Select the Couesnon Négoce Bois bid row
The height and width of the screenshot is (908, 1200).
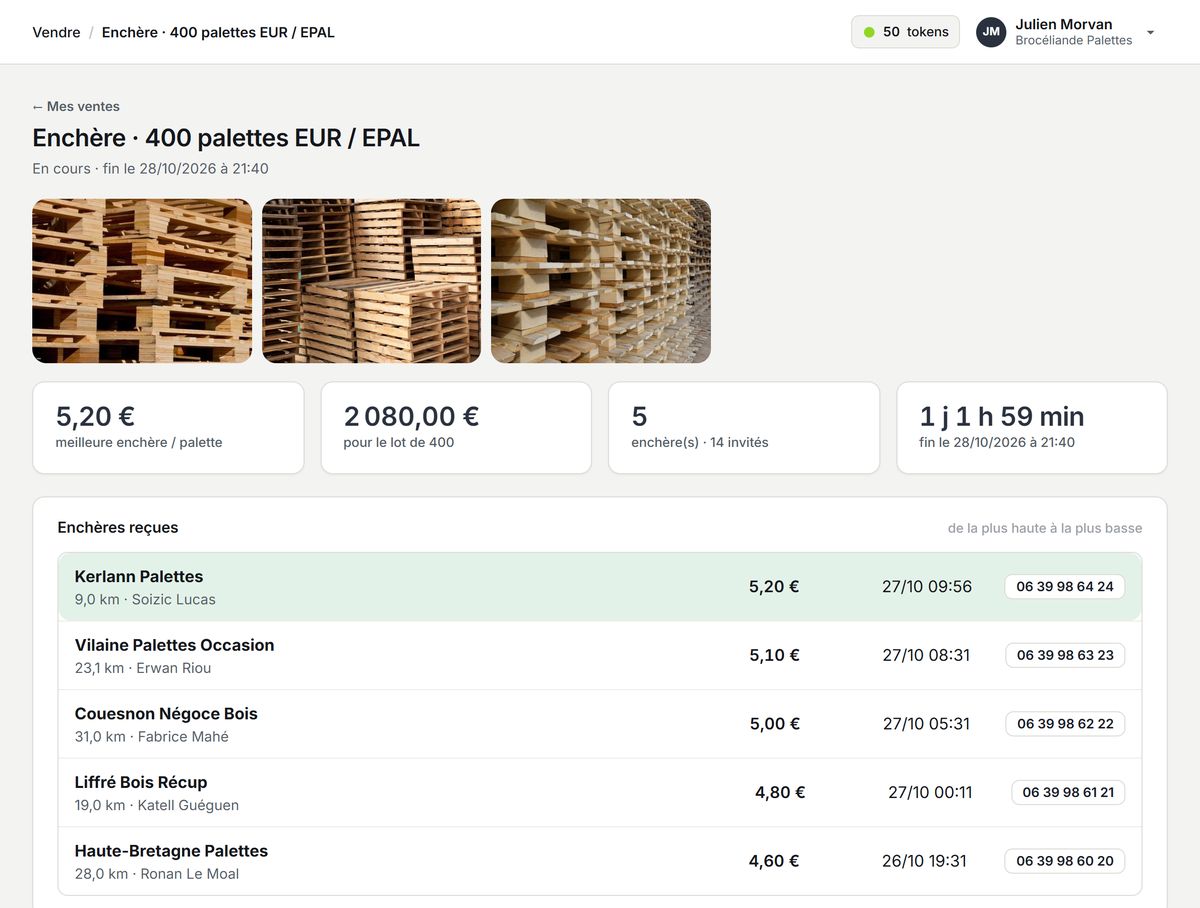click(x=600, y=724)
